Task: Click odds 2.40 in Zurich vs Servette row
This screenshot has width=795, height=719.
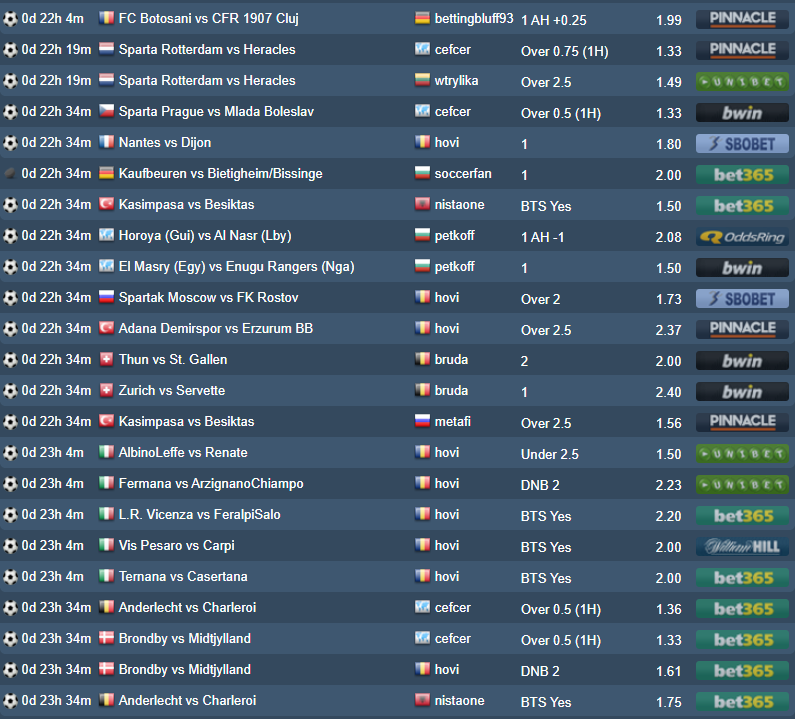Action: (x=668, y=391)
